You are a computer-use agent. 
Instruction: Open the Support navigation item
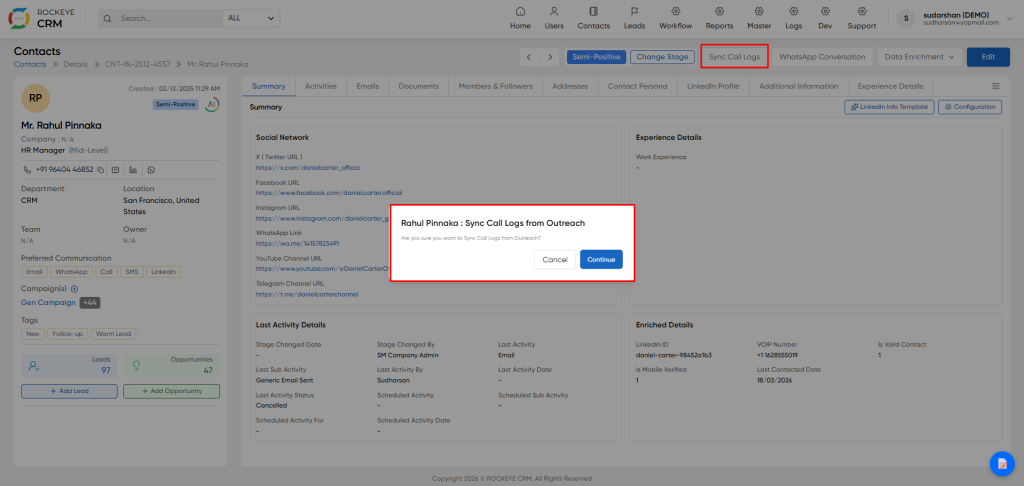coord(861,18)
